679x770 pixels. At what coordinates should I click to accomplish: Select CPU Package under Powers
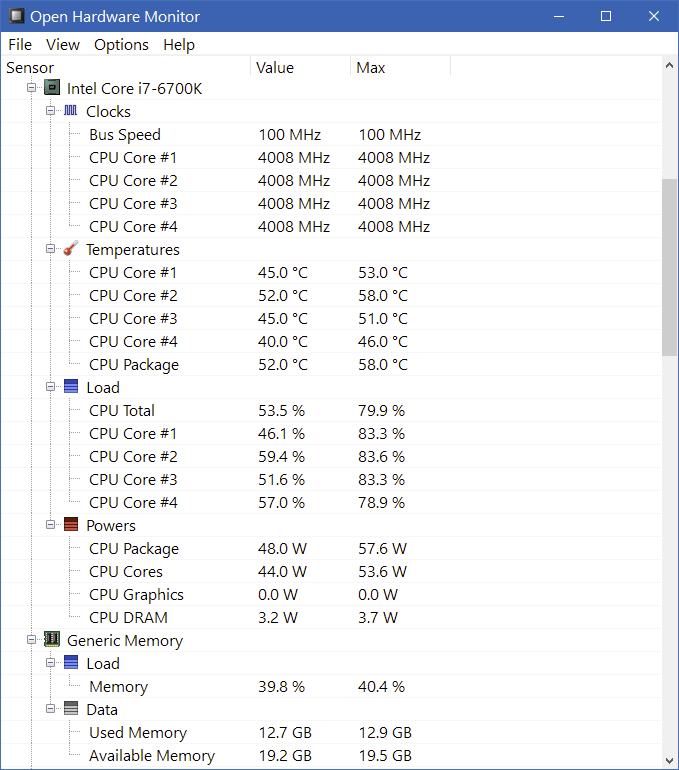coord(331,549)
